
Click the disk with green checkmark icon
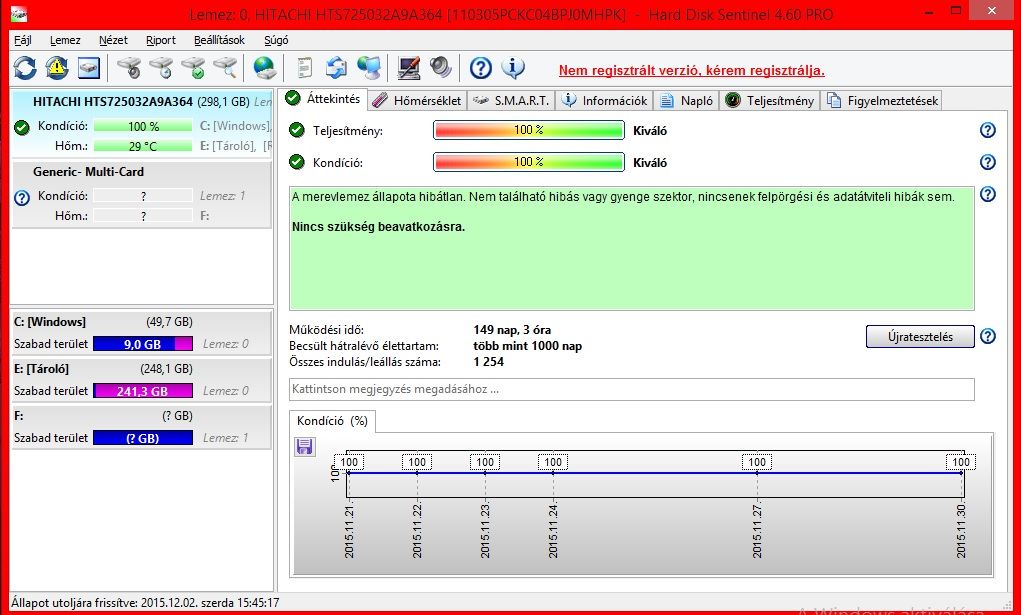[x=193, y=68]
